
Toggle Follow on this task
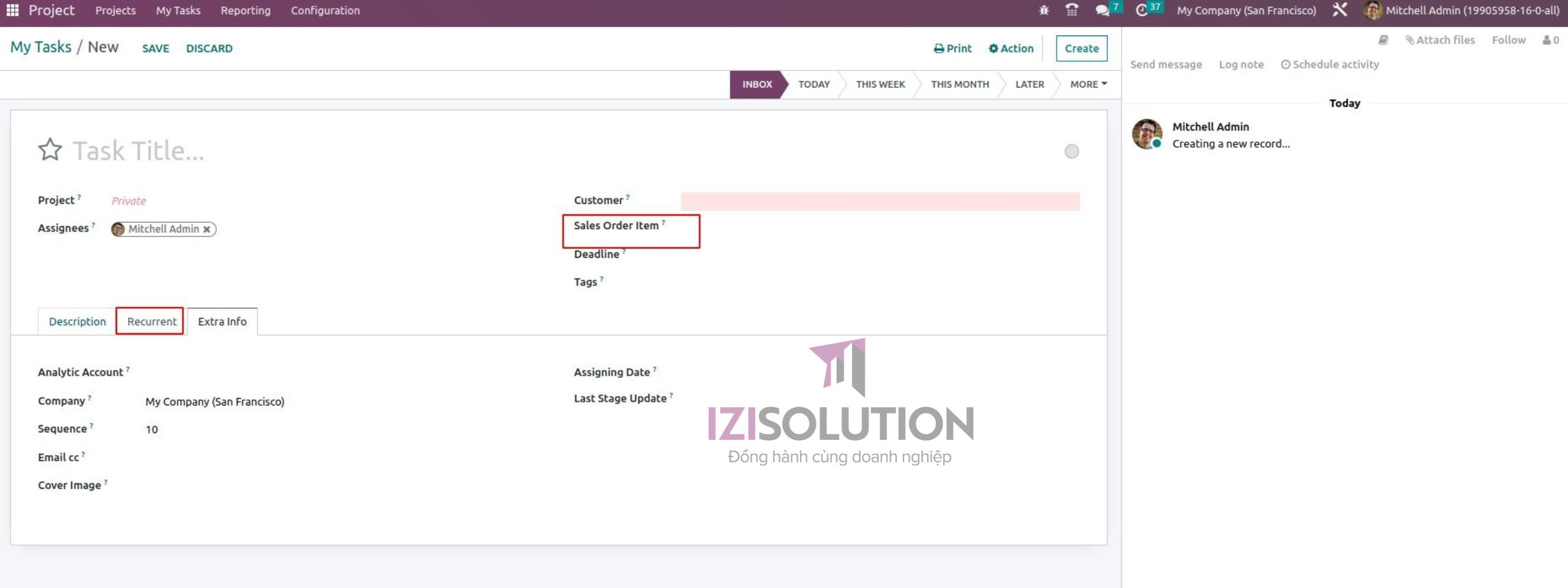coord(1509,39)
